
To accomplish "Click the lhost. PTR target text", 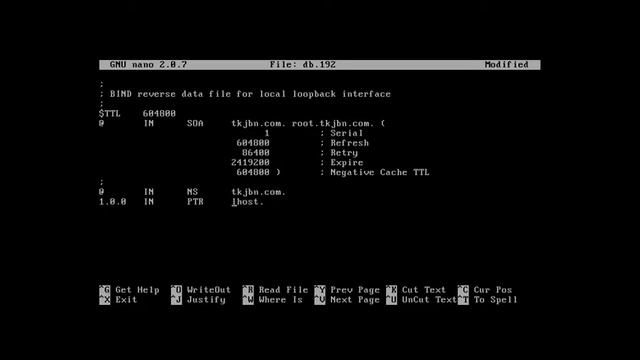I will pyautogui.click(x=248, y=202).
